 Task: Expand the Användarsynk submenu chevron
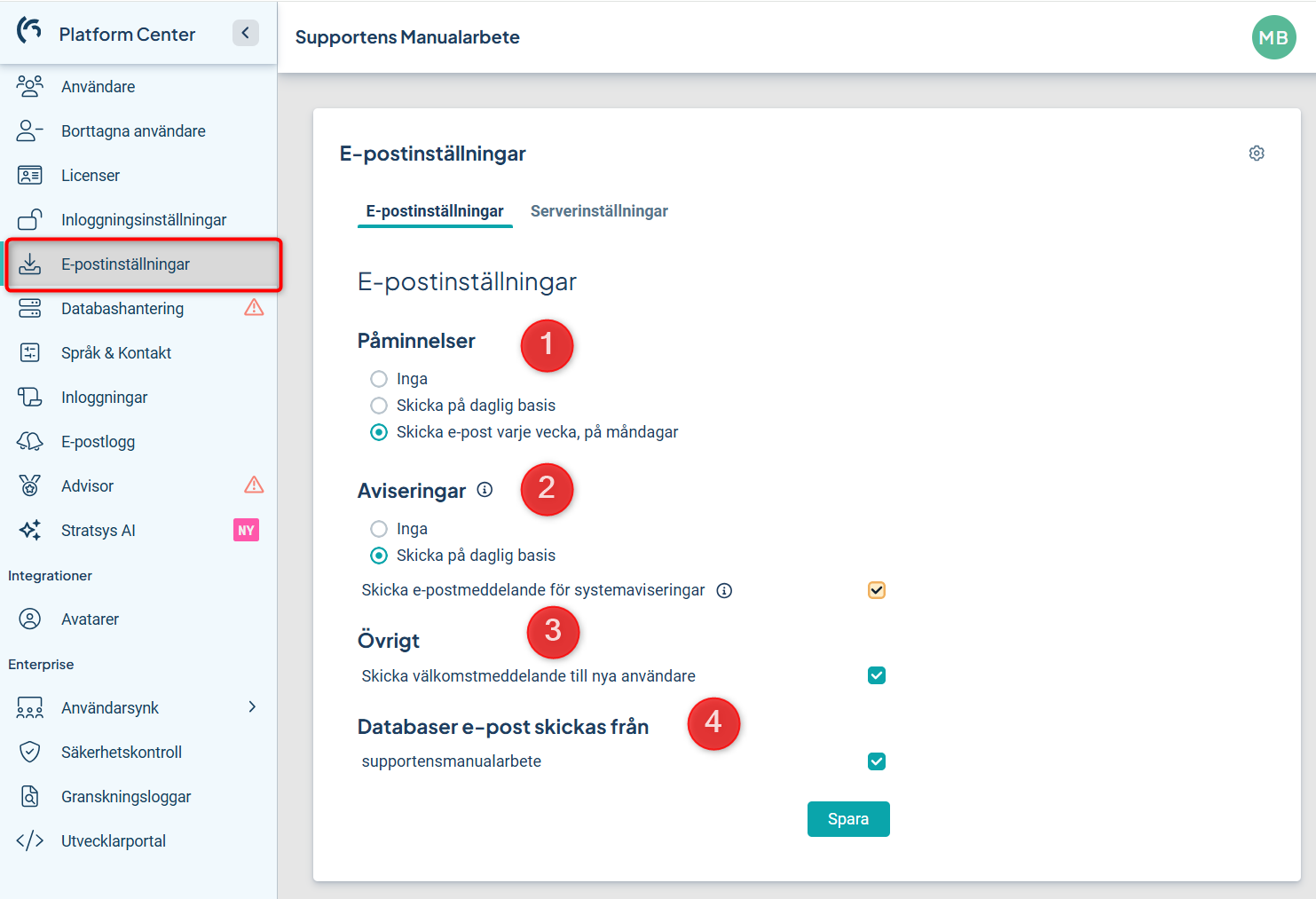pyautogui.click(x=252, y=707)
